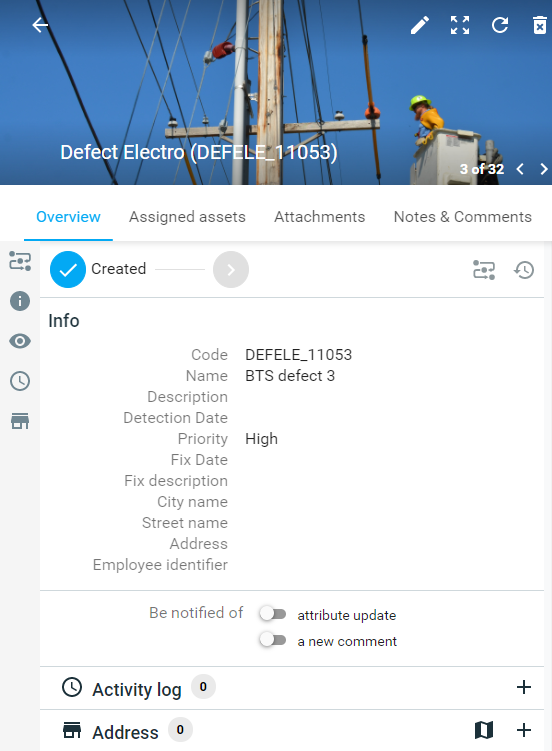Enable attribute update notifications
The image size is (552, 751).
click(272, 614)
